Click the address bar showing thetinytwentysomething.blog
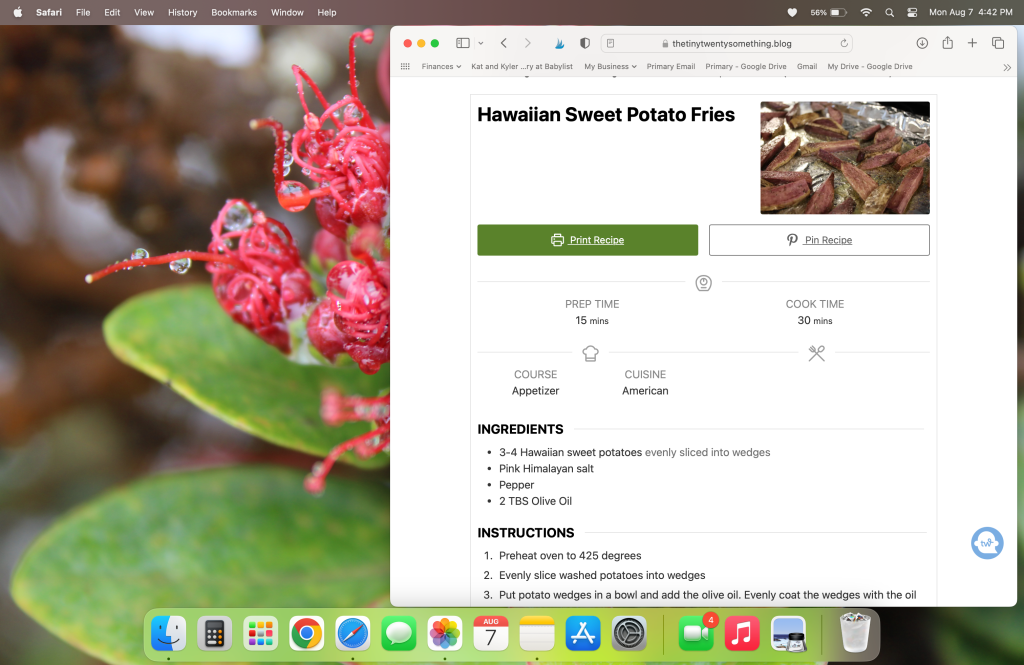Viewport: 1024px width, 665px height. [x=726, y=43]
